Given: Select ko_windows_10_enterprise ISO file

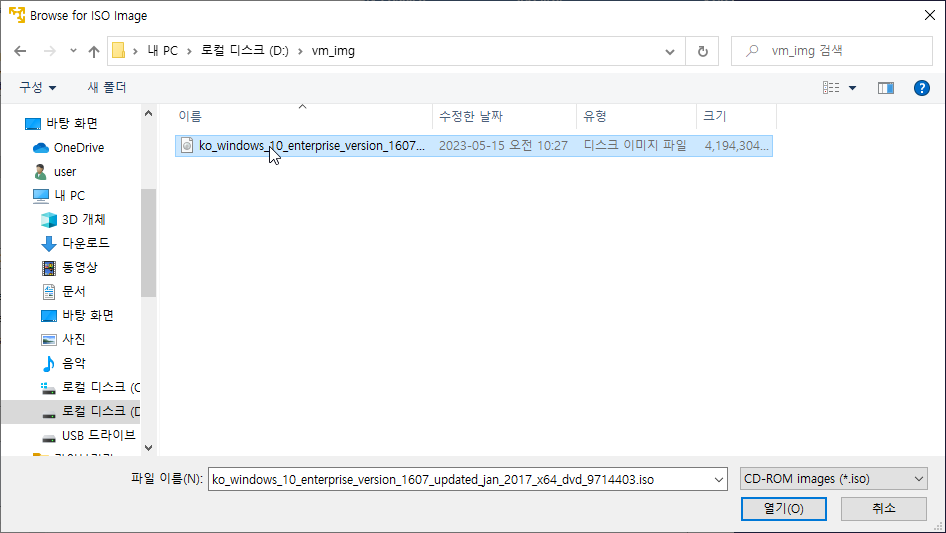Looking at the screenshot, I should click(474, 145).
